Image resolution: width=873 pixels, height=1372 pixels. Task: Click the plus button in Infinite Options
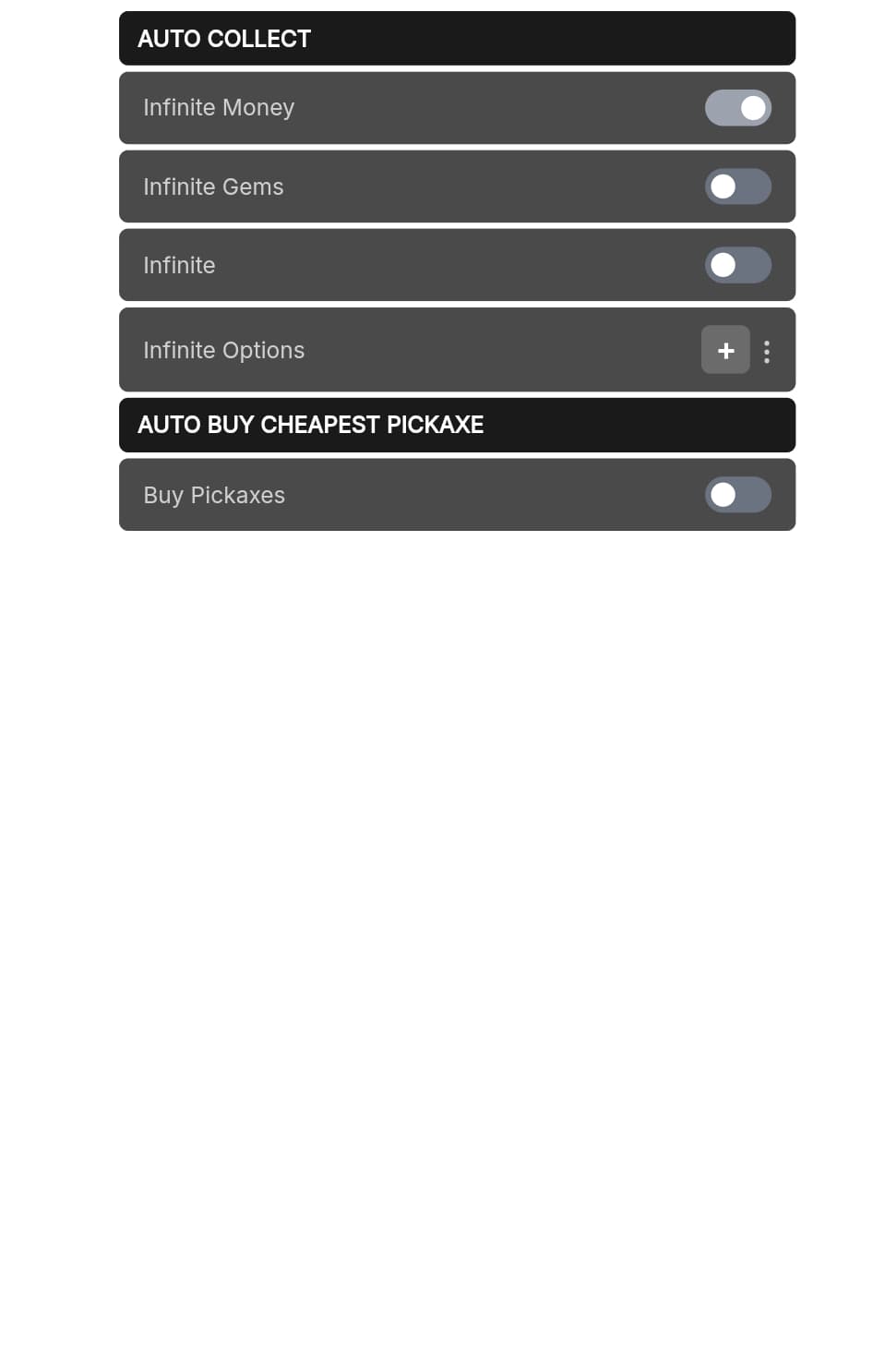tap(725, 350)
